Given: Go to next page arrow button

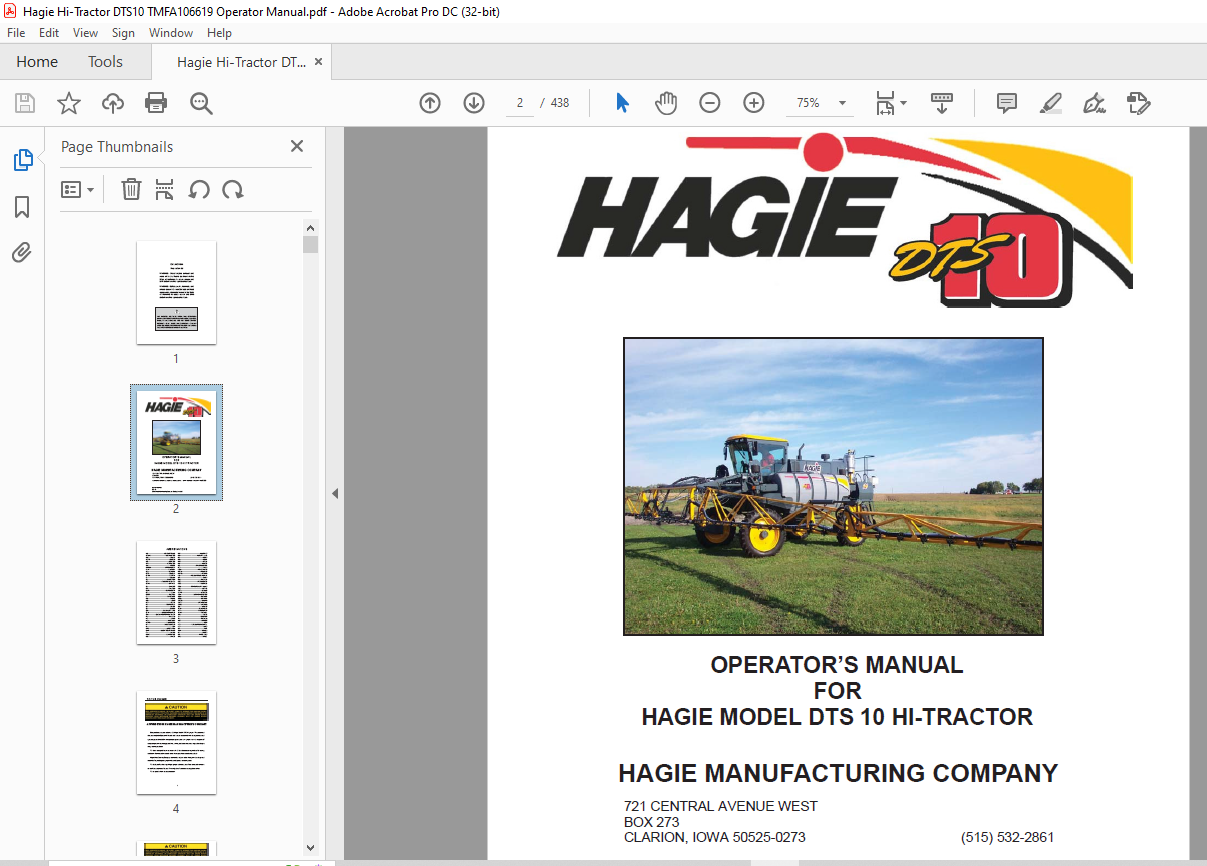Looking at the screenshot, I should (474, 103).
